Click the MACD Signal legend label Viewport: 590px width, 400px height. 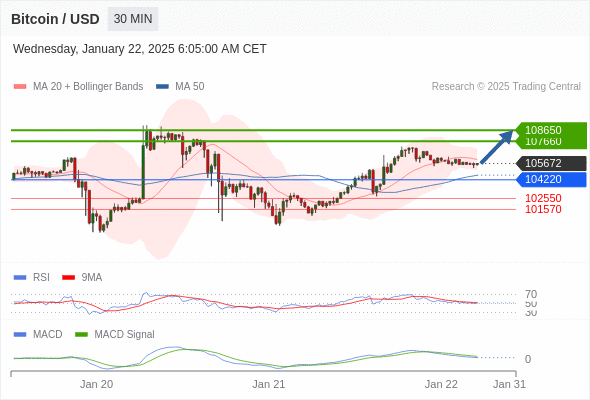click(125, 335)
